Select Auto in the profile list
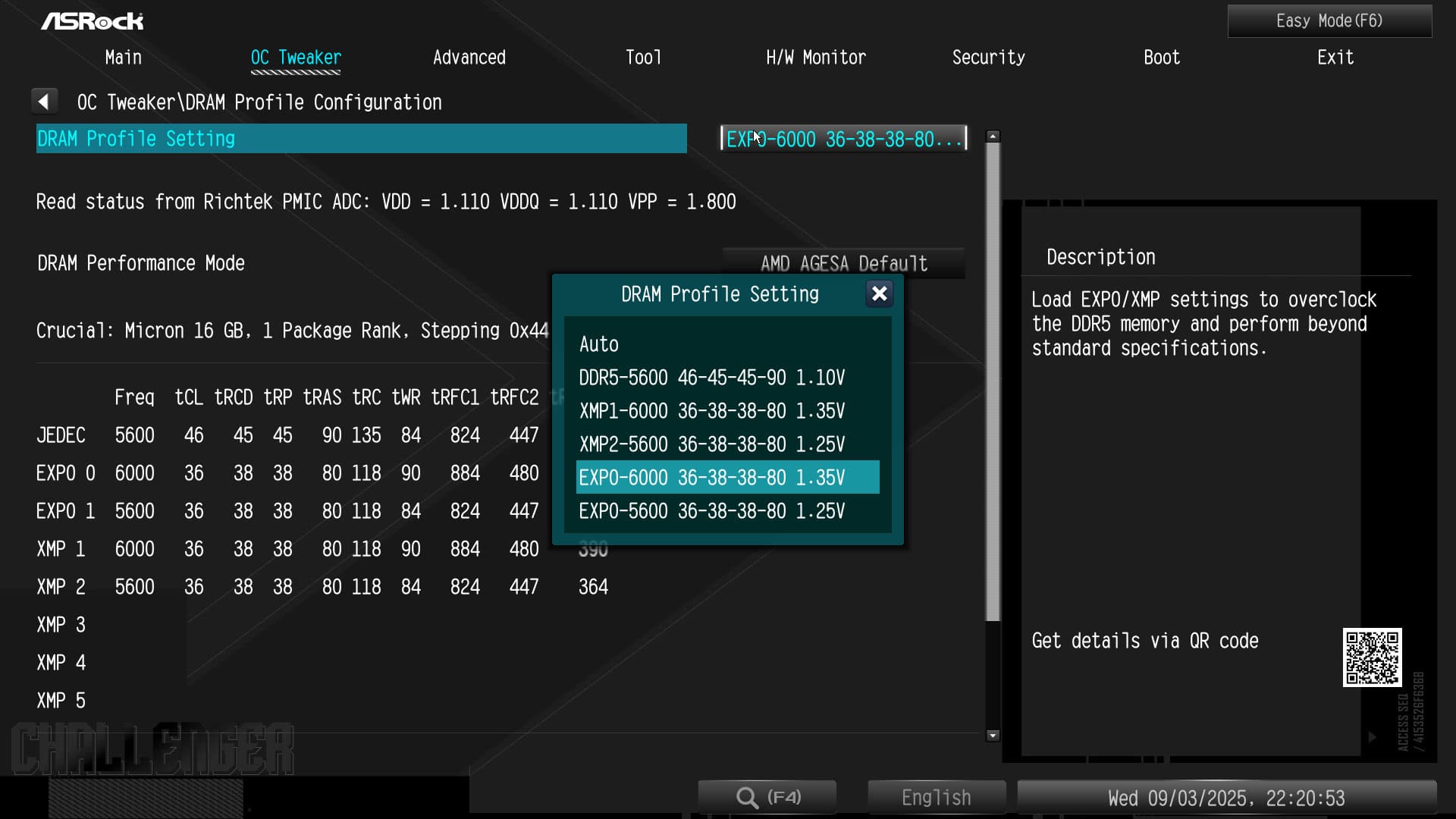This screenshot has height=819, width=1456. pyautogui.click(x=727, y=344)
